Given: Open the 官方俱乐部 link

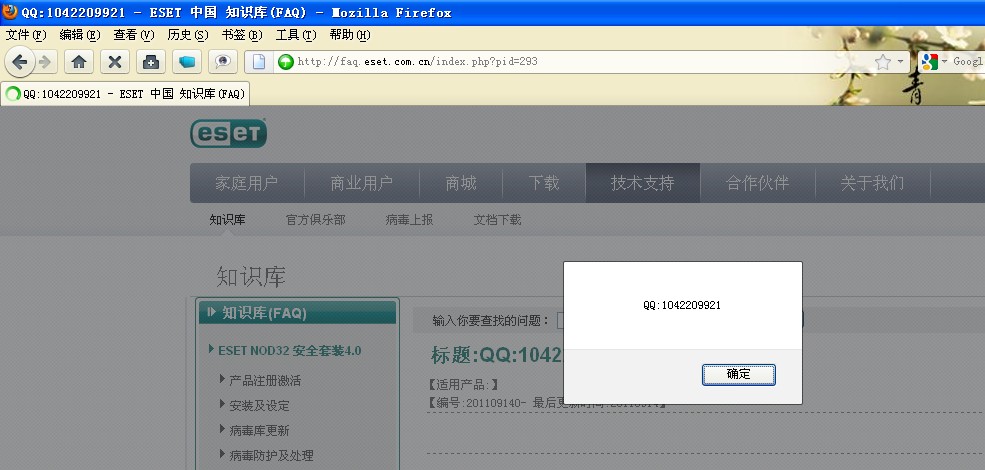Looking at the screenshot, I should point(315,220).
